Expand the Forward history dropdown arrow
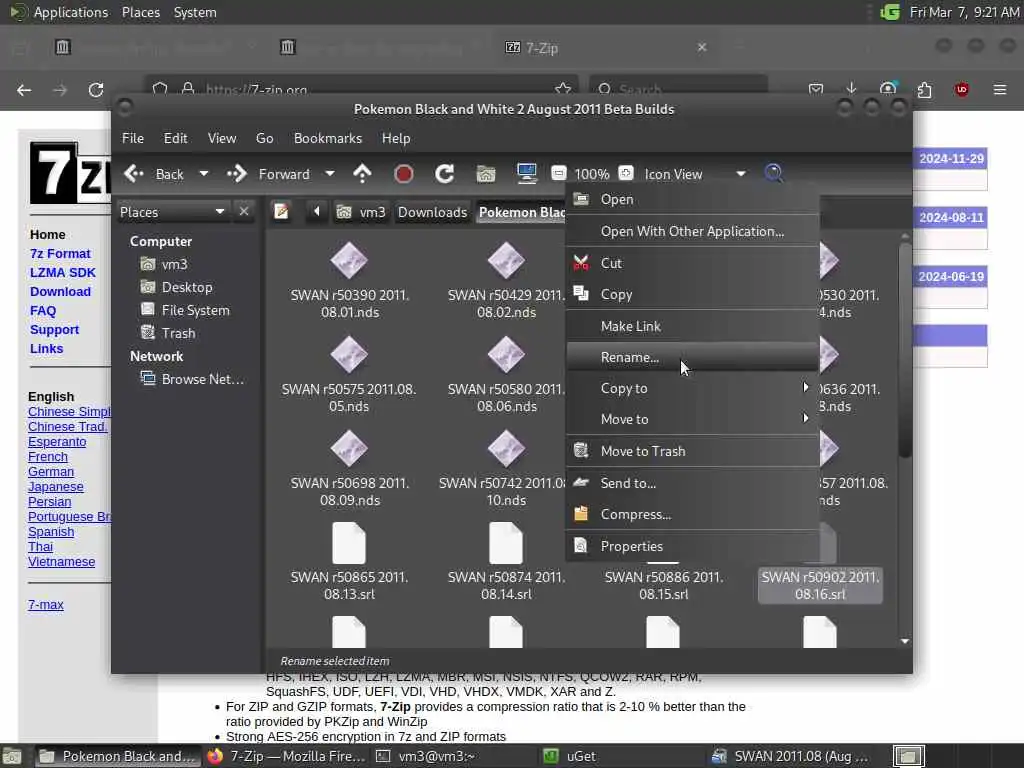The width and height of the screenshot is (1024, 768). 330,174
